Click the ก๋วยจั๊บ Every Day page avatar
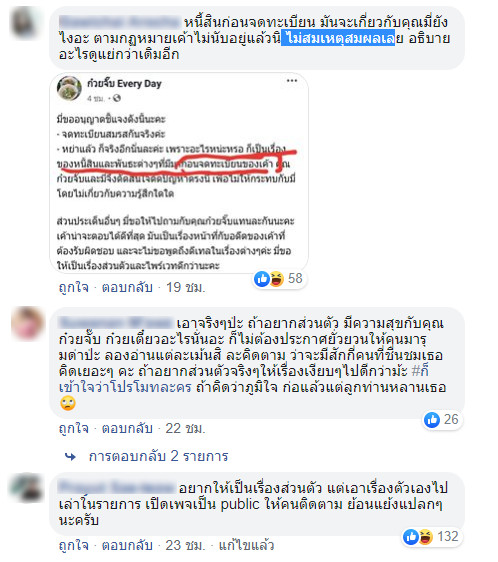498x562 pixels. [69, 88]
